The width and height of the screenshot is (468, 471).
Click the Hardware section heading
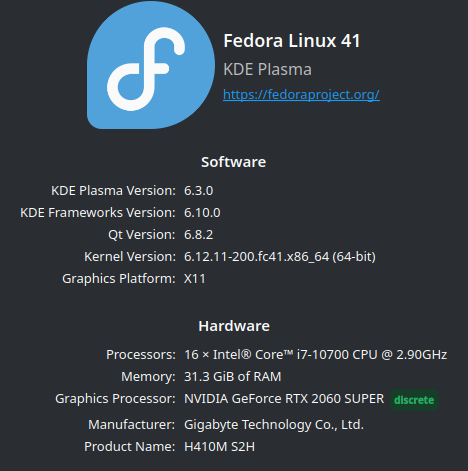(234, 326)
